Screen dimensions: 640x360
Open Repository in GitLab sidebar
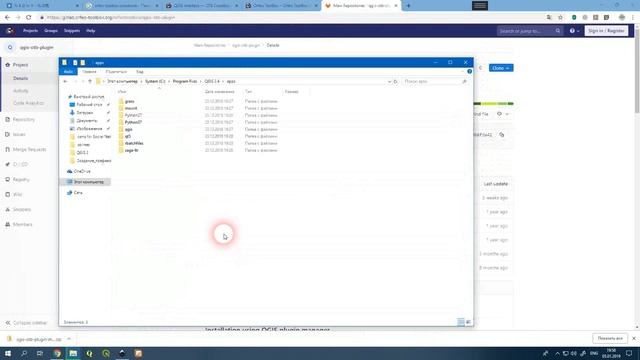coord(24,120)
